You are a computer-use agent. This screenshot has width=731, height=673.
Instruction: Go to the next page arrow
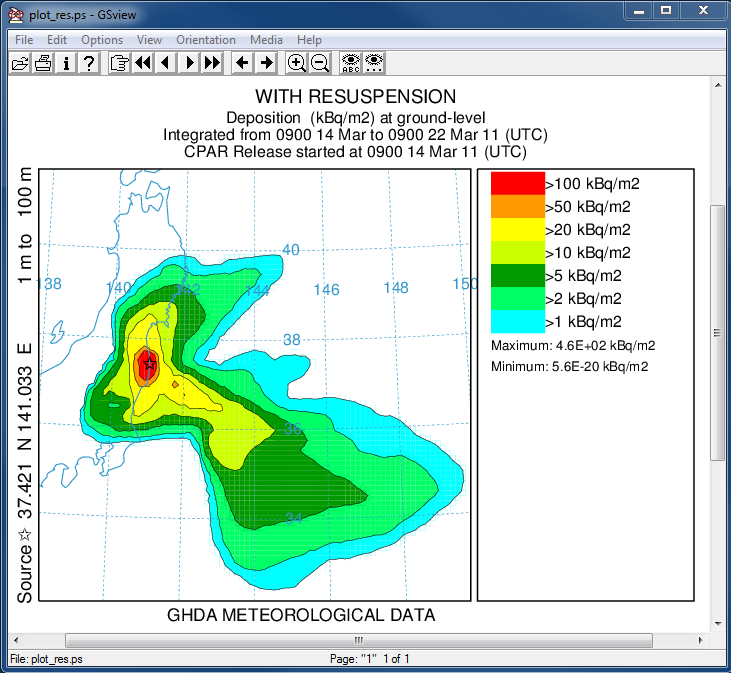coord(188,63)
